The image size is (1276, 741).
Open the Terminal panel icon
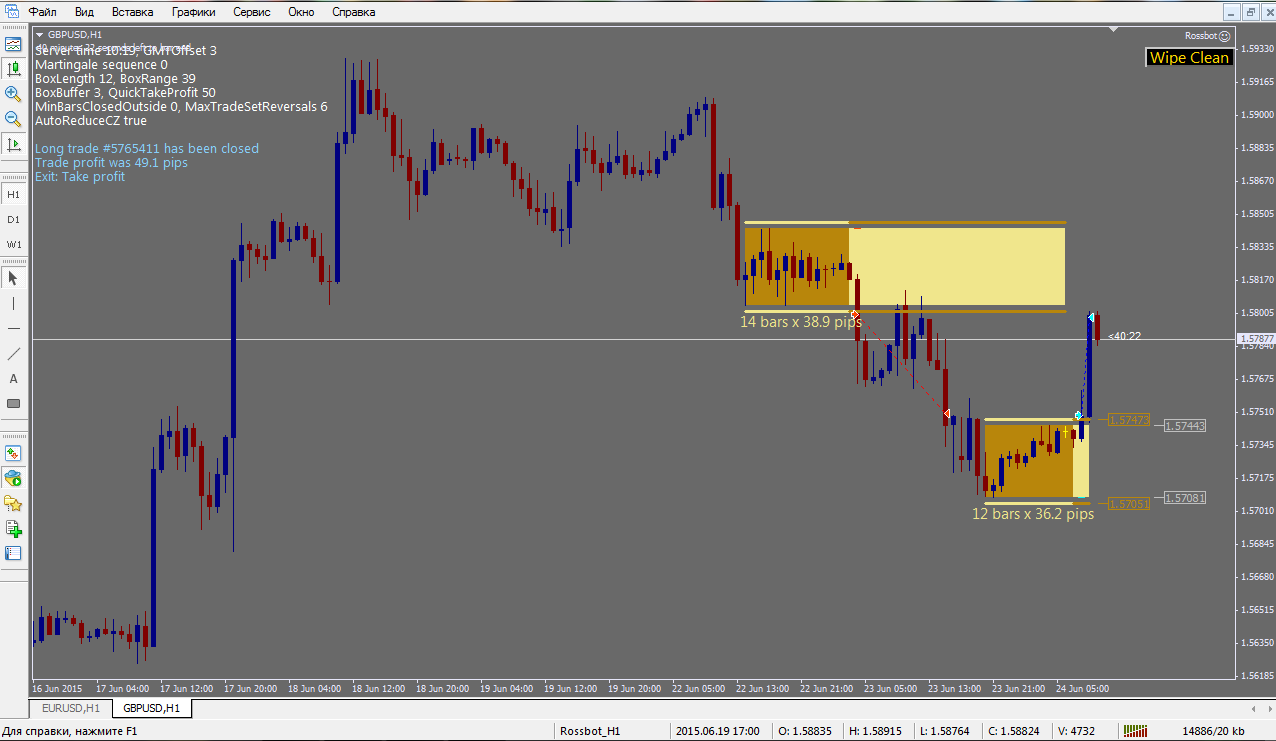(13, 553)
